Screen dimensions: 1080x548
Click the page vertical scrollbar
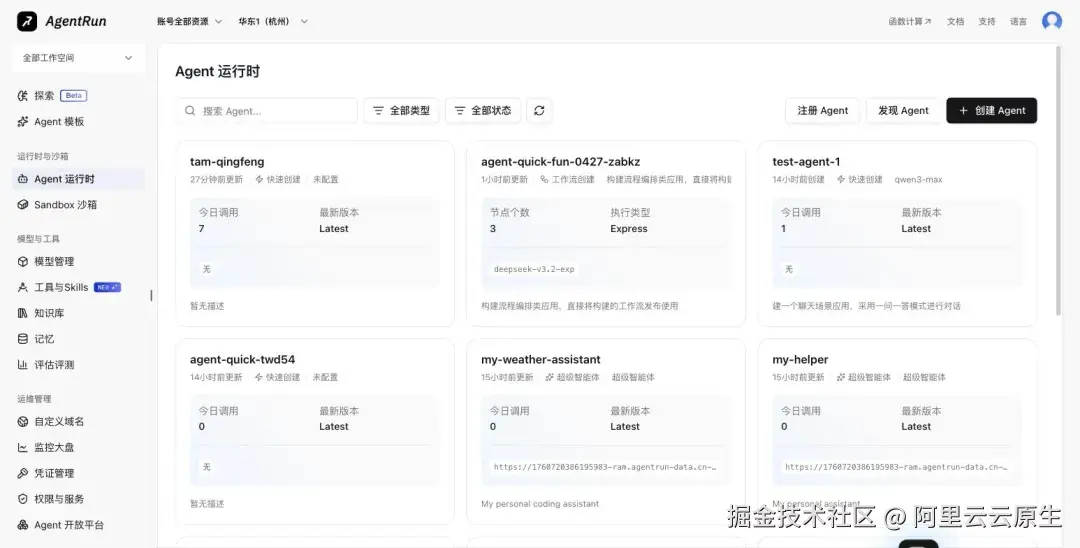point(1059,180)
